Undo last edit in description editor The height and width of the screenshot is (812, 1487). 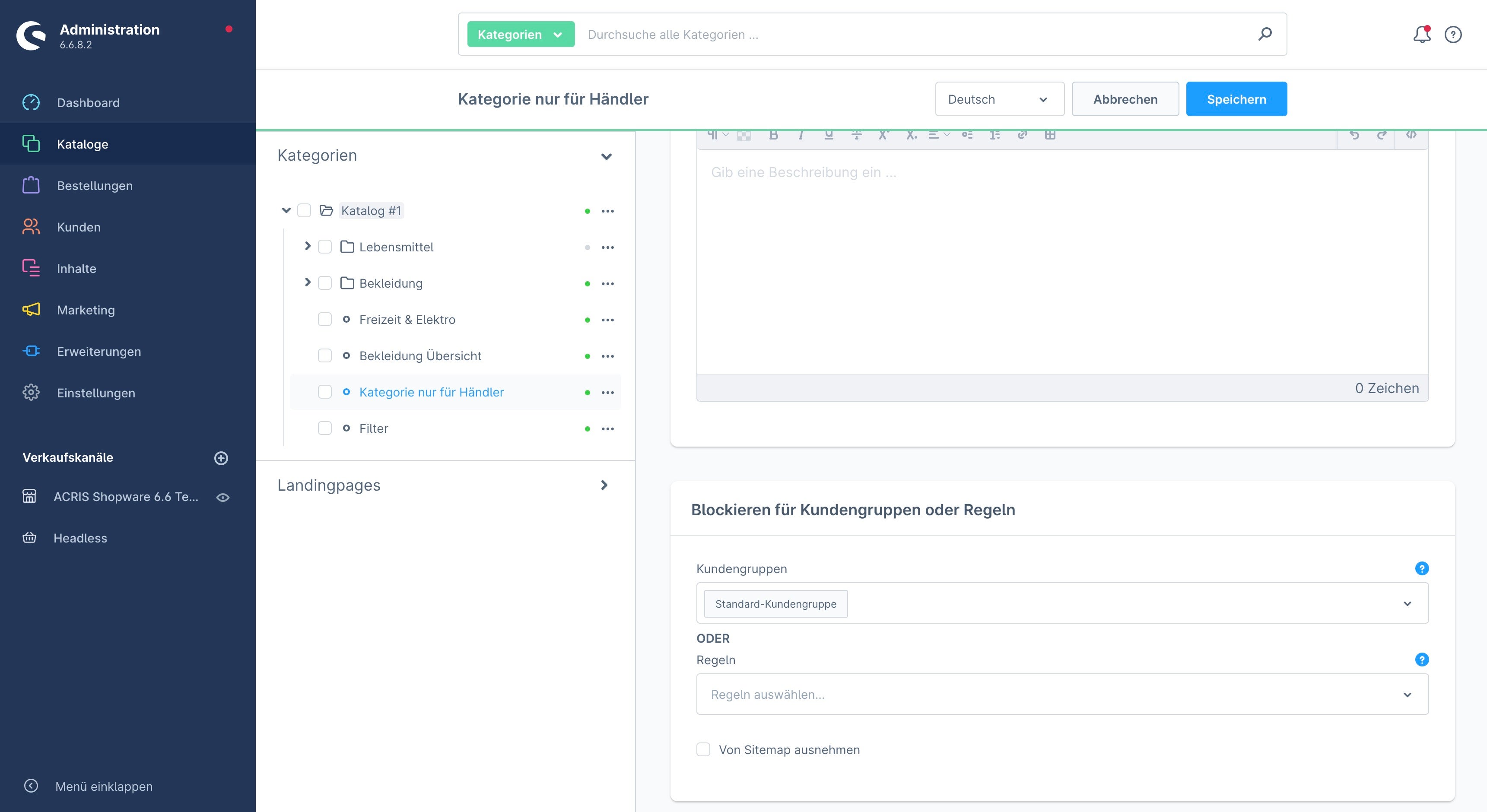[1354, 135]
